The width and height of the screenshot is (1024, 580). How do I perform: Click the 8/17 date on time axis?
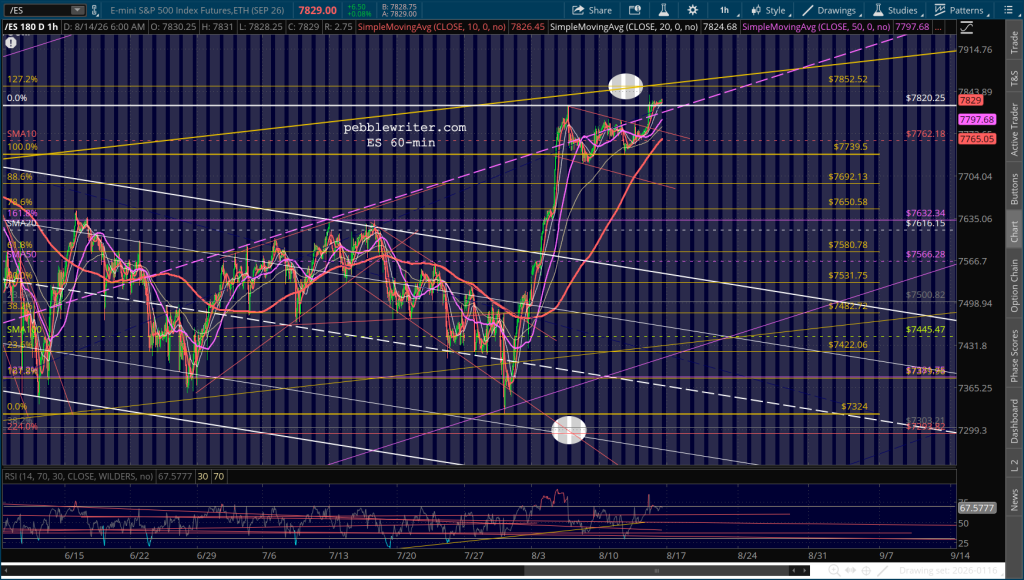(x=676, y=556)
